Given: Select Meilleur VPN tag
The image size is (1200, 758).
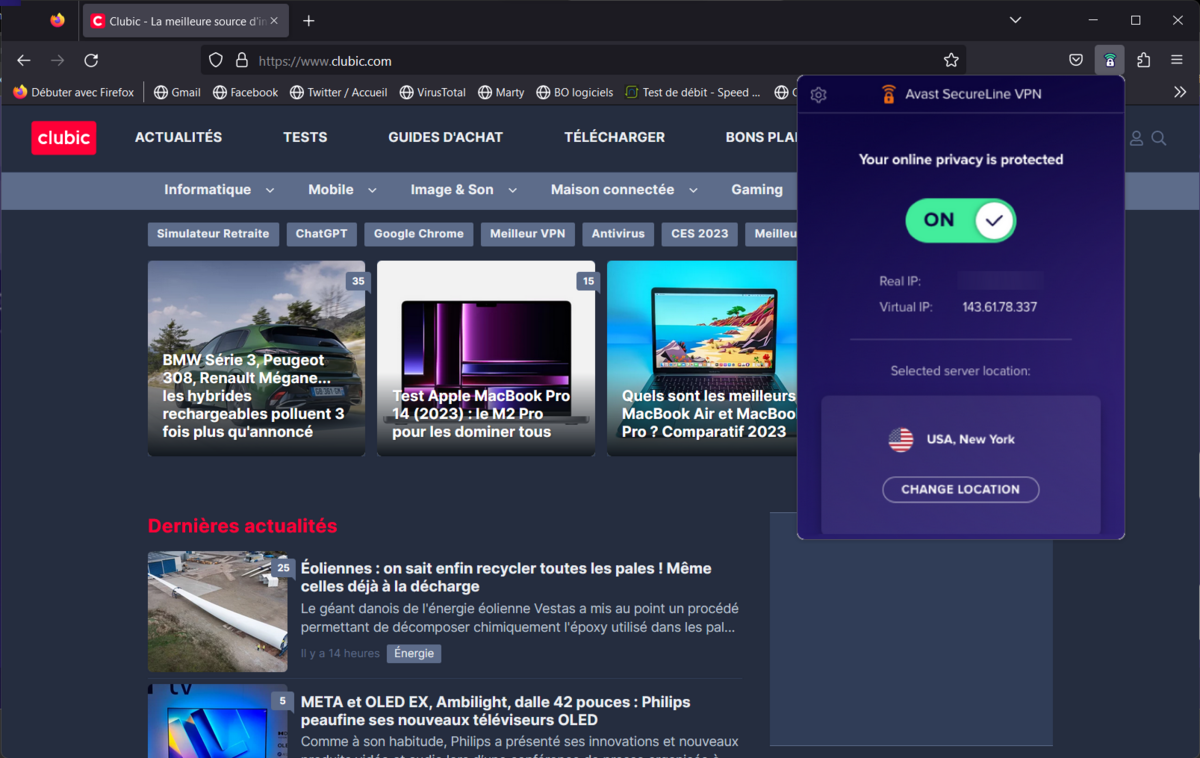Looking at the screenshot, I should pos(528,234).
